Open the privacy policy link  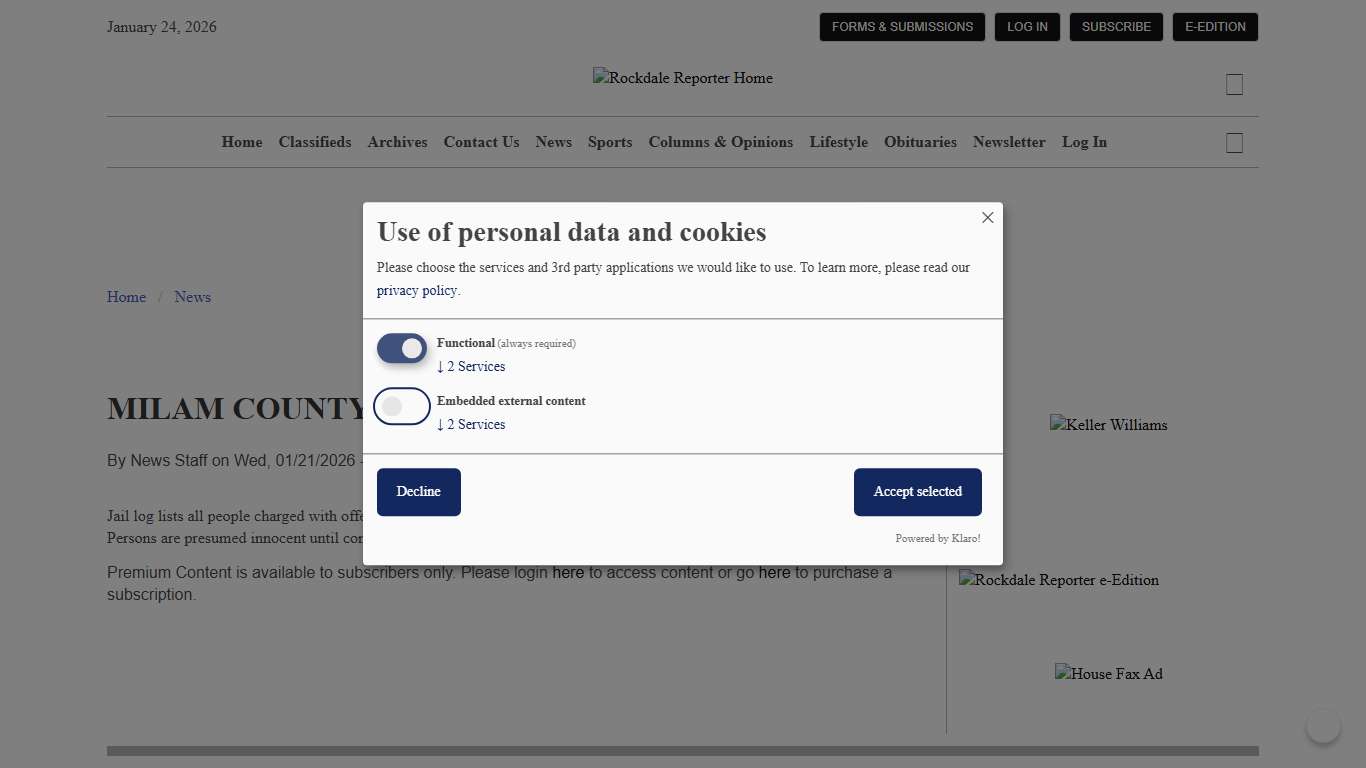(416, 291)
